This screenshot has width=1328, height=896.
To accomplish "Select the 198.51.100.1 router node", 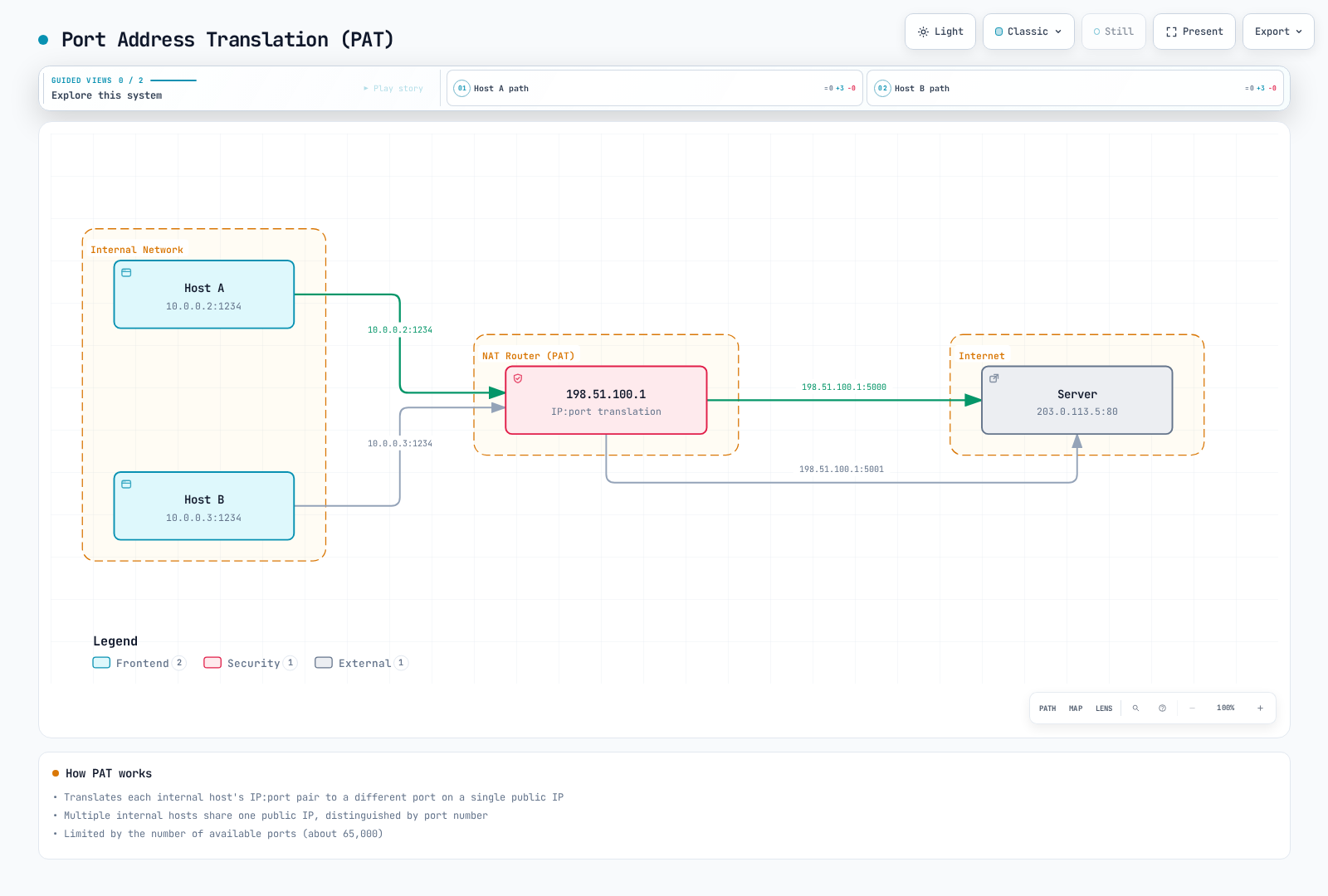I will coord(606,400).
